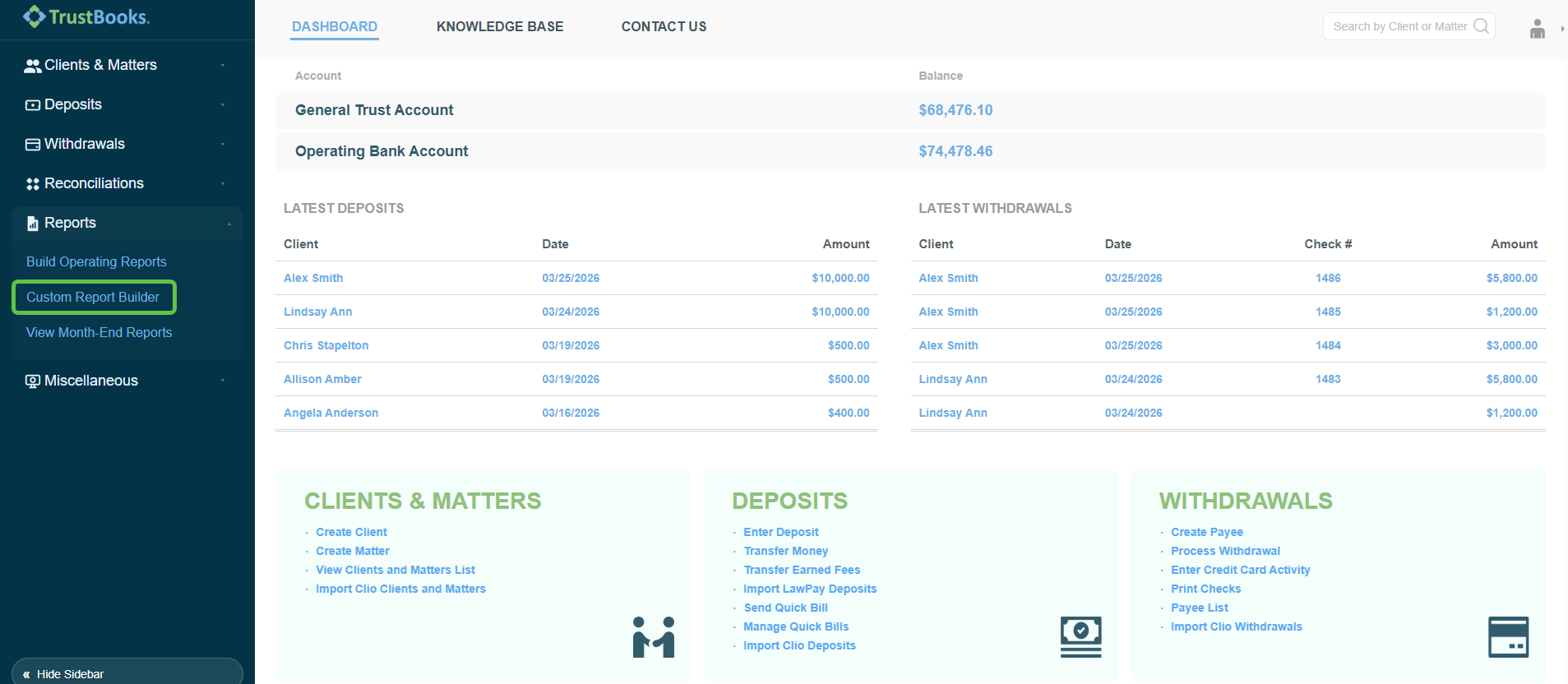Image resolution: width=1568 pixels, height=684 pixels.
Task: Click the Clients & Matters people icon
Action: click(33, 66)
